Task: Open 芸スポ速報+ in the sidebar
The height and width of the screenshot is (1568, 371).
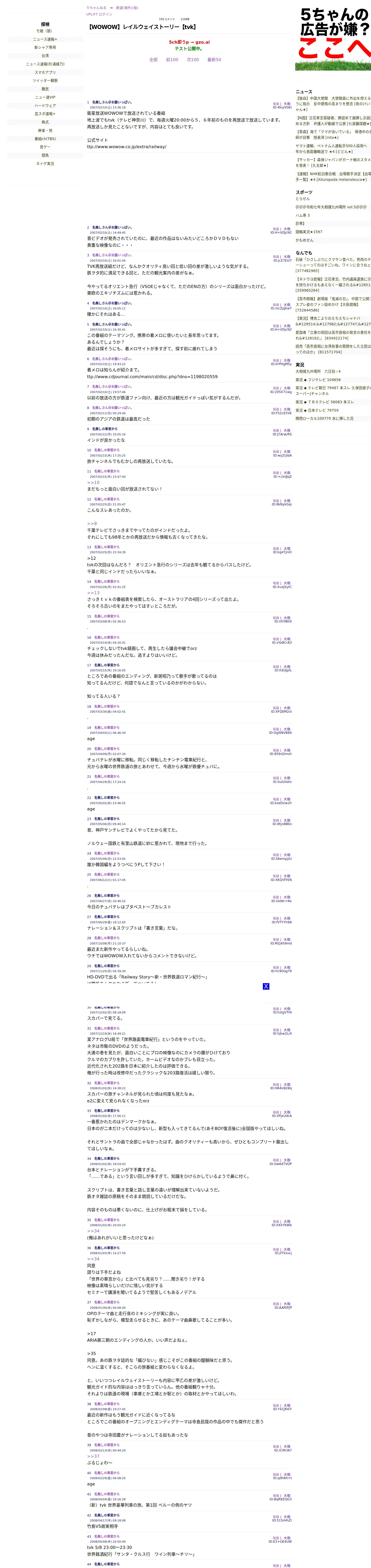Action: click(45, 114)
